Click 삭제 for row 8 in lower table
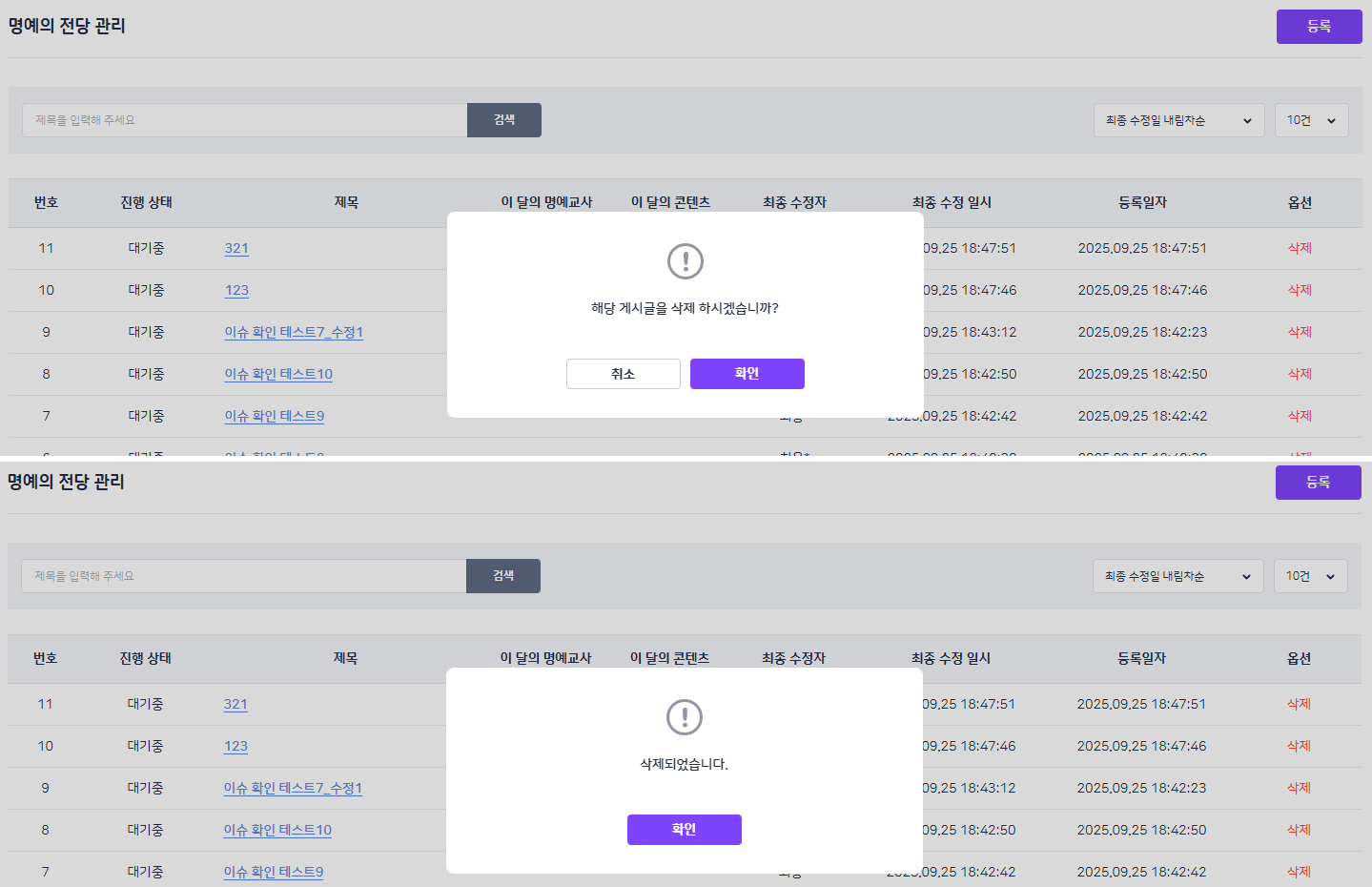The height and width of the screenshot is (887, 1372). pos(1299,830)
